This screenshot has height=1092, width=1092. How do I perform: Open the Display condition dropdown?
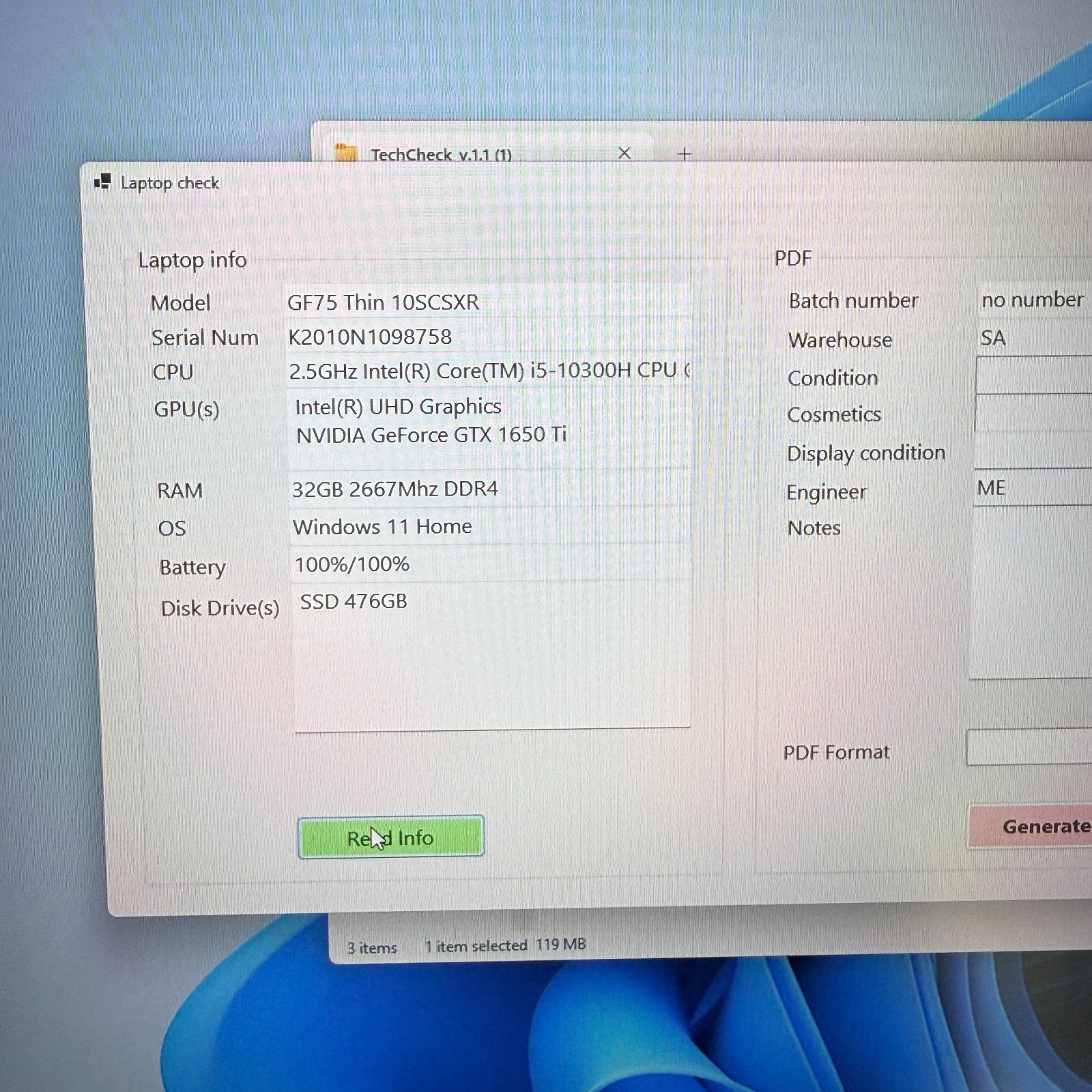coord(1033,451)
